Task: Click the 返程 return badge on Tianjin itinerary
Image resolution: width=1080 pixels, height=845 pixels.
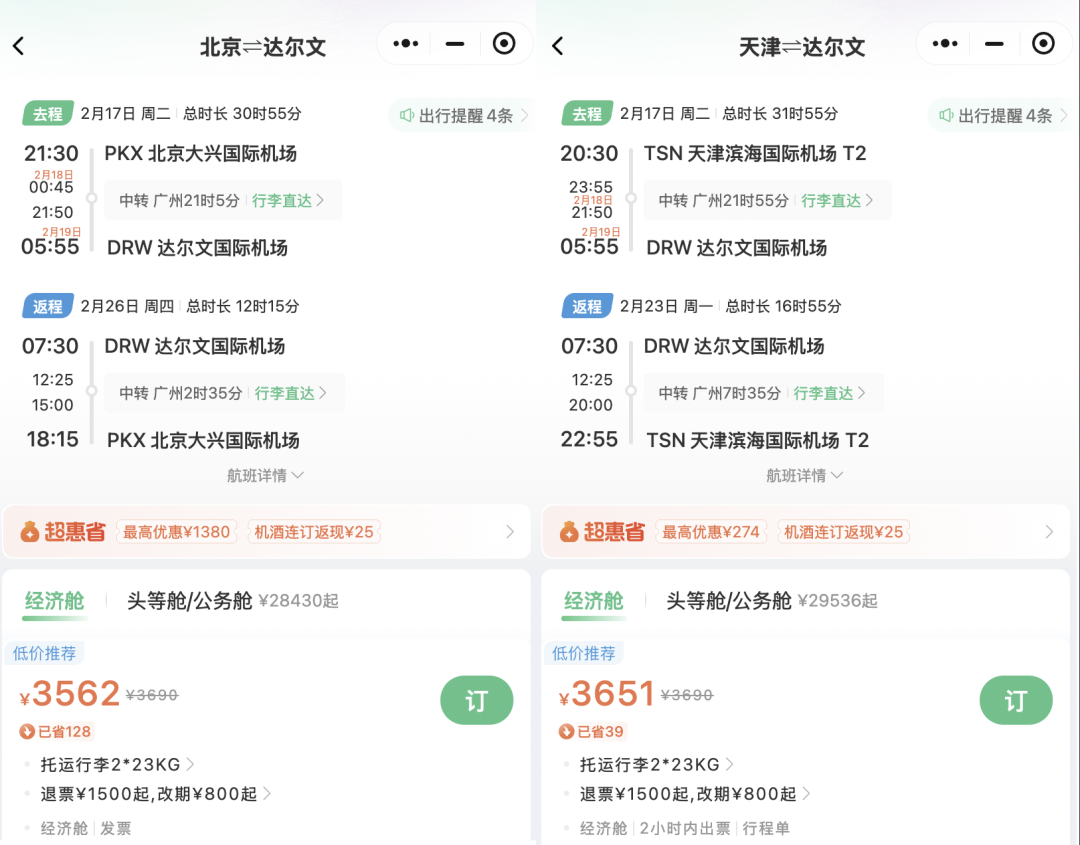Action: pos(587,306)
